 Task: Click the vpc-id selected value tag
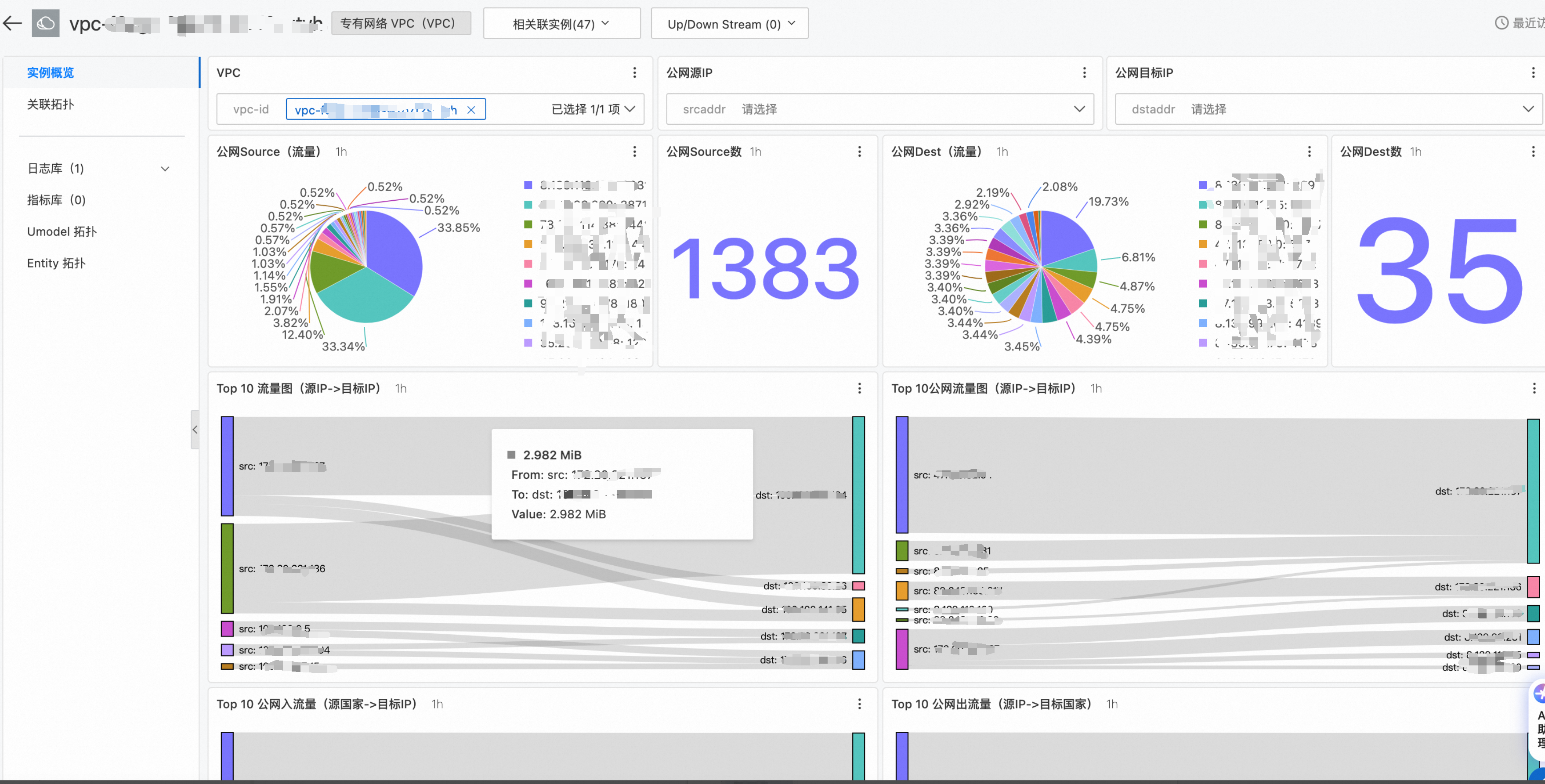tap(386, 110)
